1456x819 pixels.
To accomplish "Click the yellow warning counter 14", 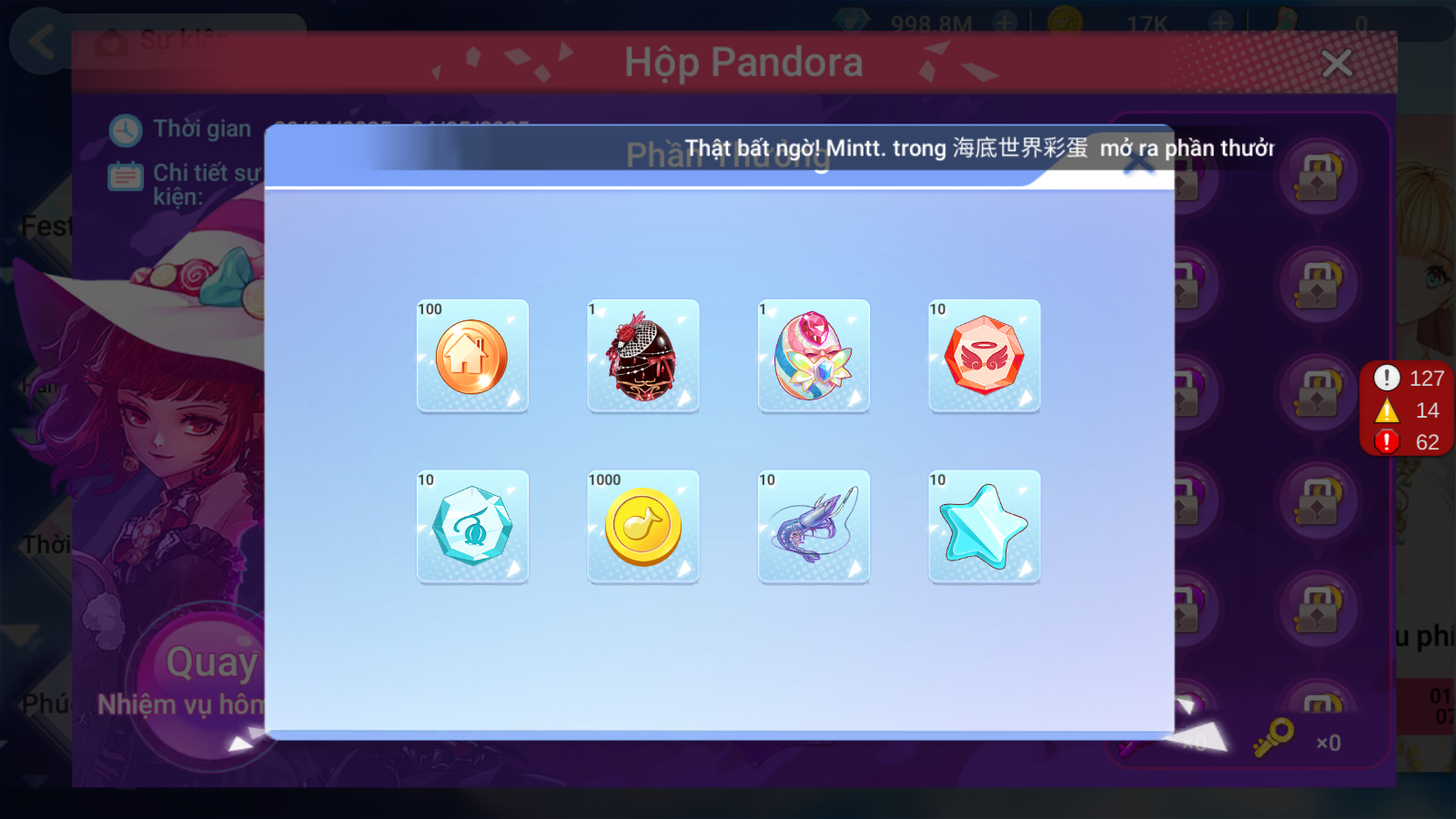I will (1408, 410).
